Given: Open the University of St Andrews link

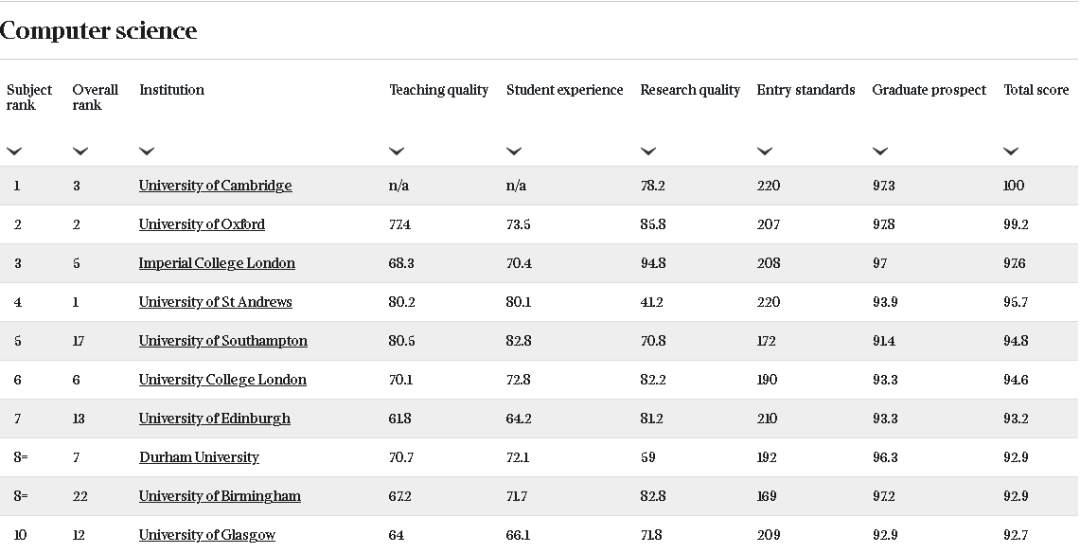Looking at the screenshot, I should (215, 302).
